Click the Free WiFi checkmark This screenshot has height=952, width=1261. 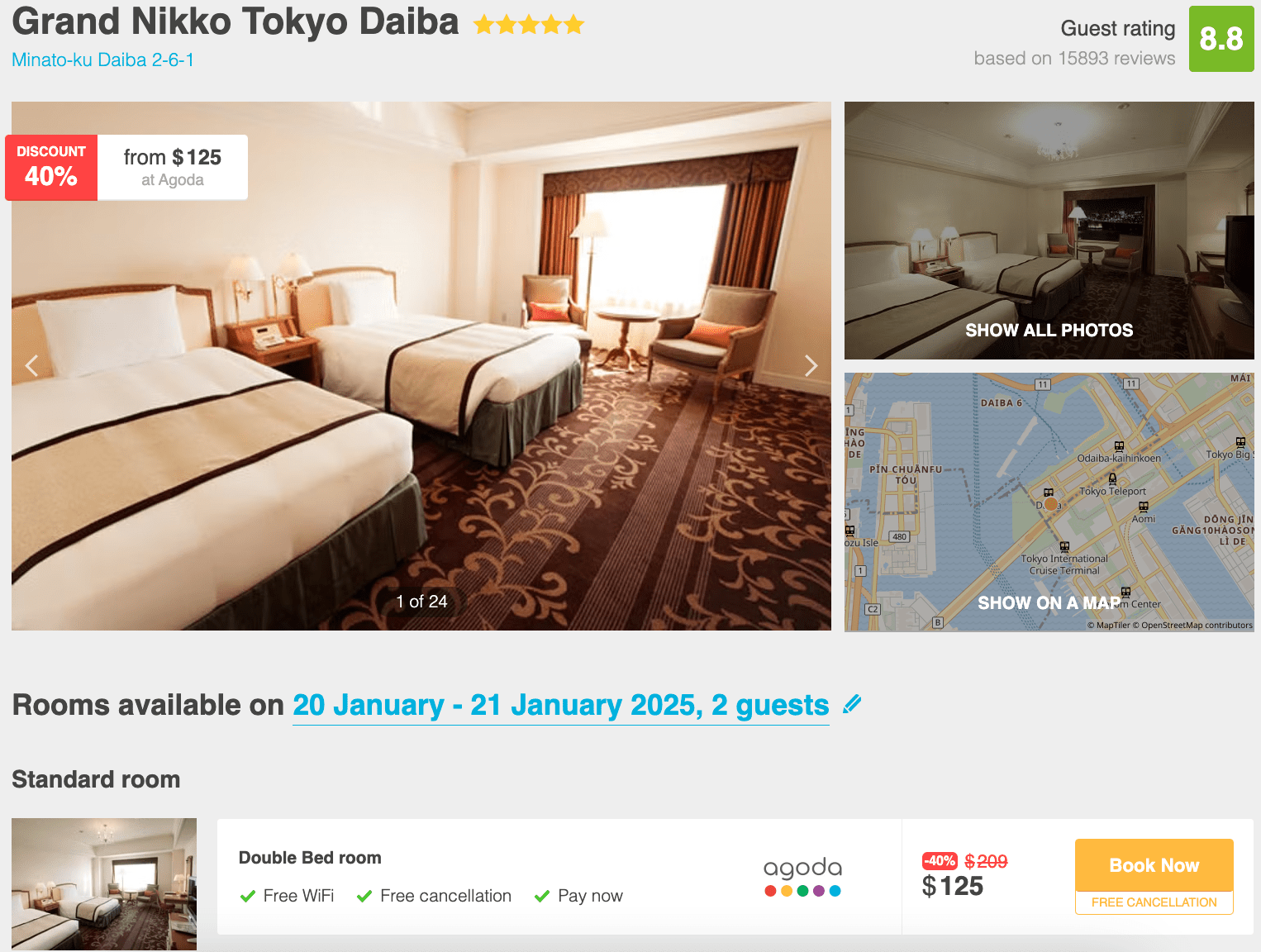pos(247,896)
